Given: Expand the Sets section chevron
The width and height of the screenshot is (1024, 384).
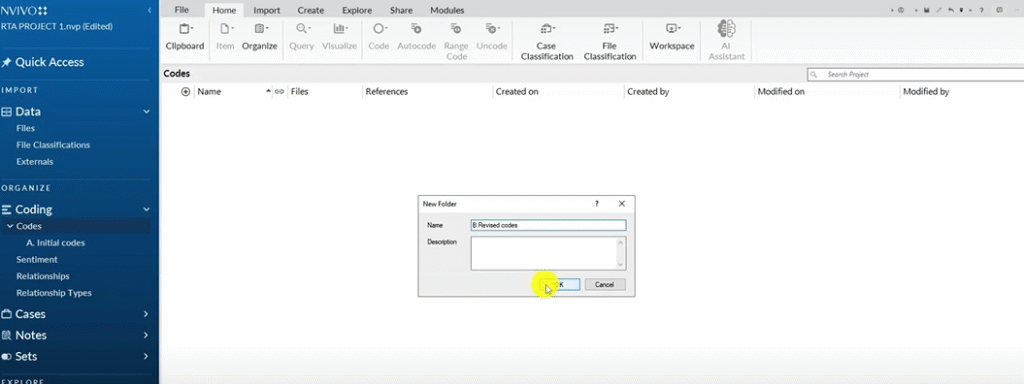Looking at the screenshot, I should [146, 357].
